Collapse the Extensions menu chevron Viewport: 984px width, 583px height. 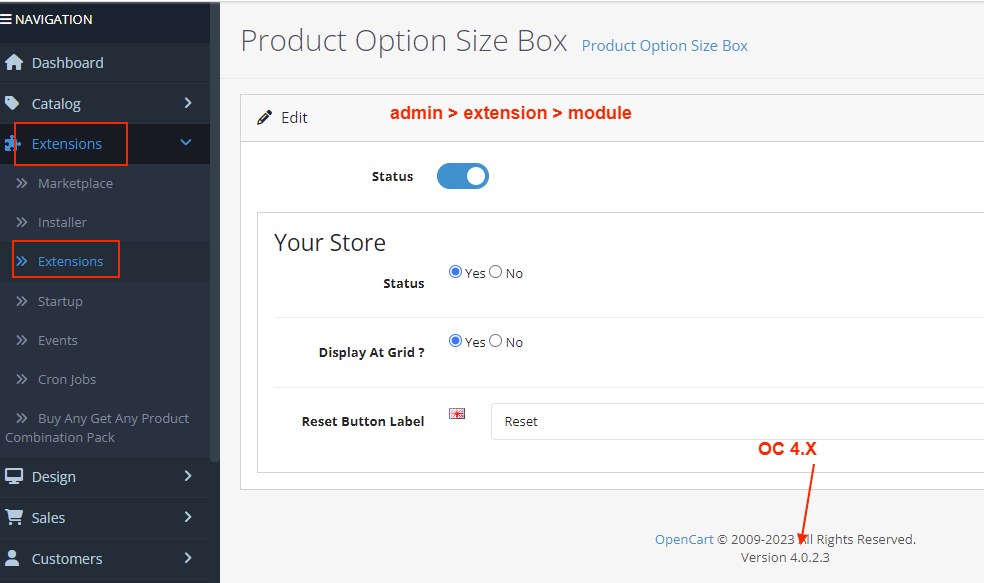(186, 144)
